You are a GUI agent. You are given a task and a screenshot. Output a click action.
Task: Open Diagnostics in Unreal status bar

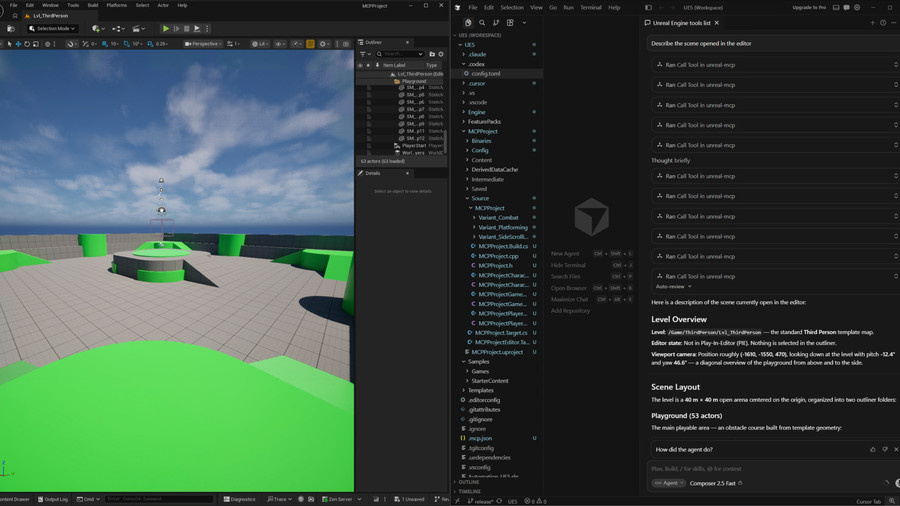pyautogui.click(x=239, y=499)
